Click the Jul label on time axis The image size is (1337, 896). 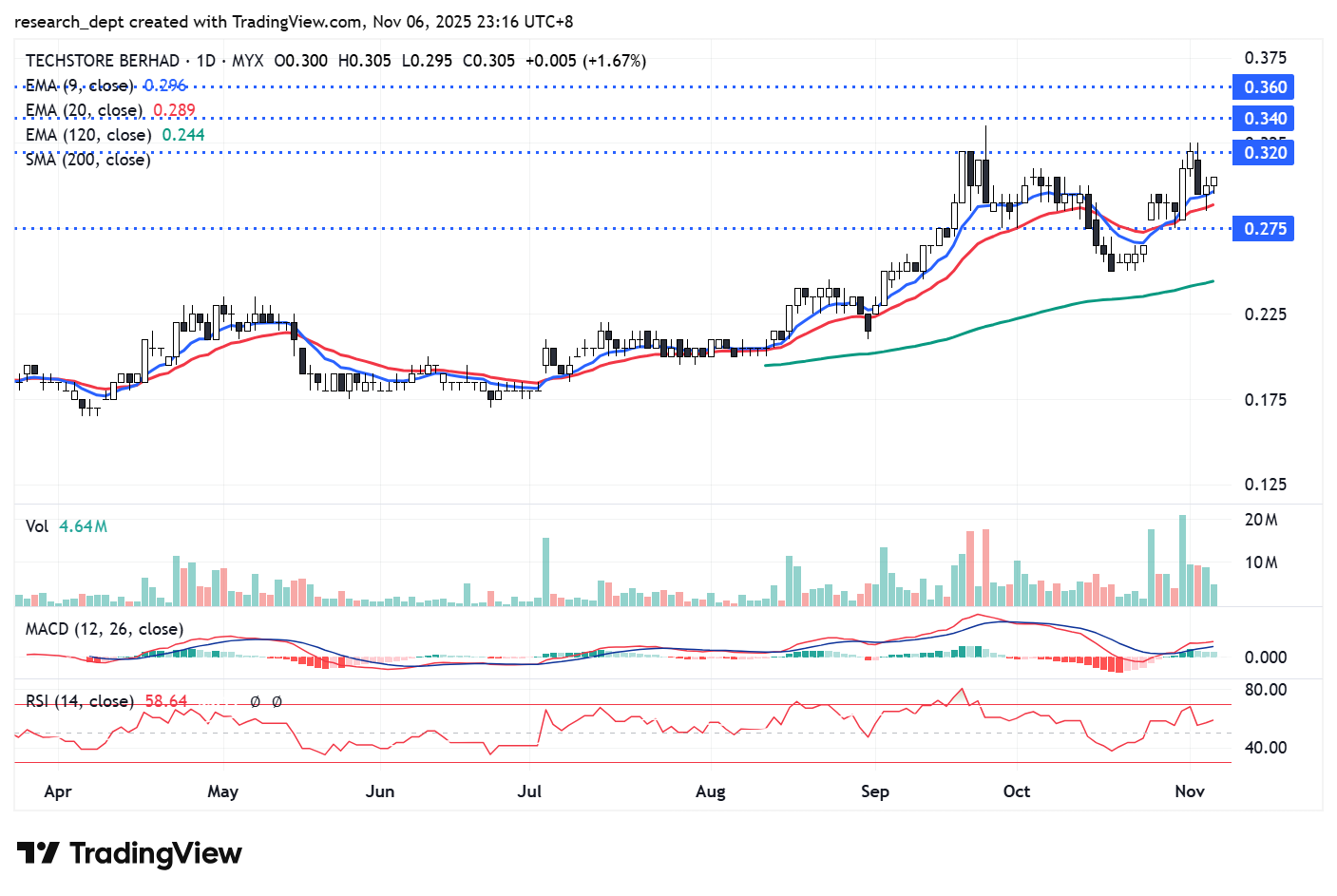(529, 791)
